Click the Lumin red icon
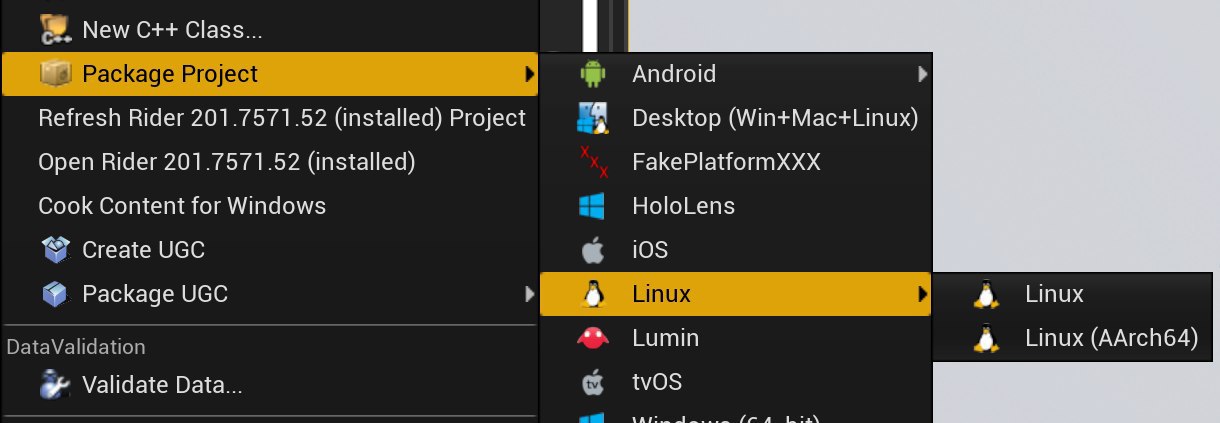Image resolution: width=1220 pixels, height=423 pixels. [593, 338]
